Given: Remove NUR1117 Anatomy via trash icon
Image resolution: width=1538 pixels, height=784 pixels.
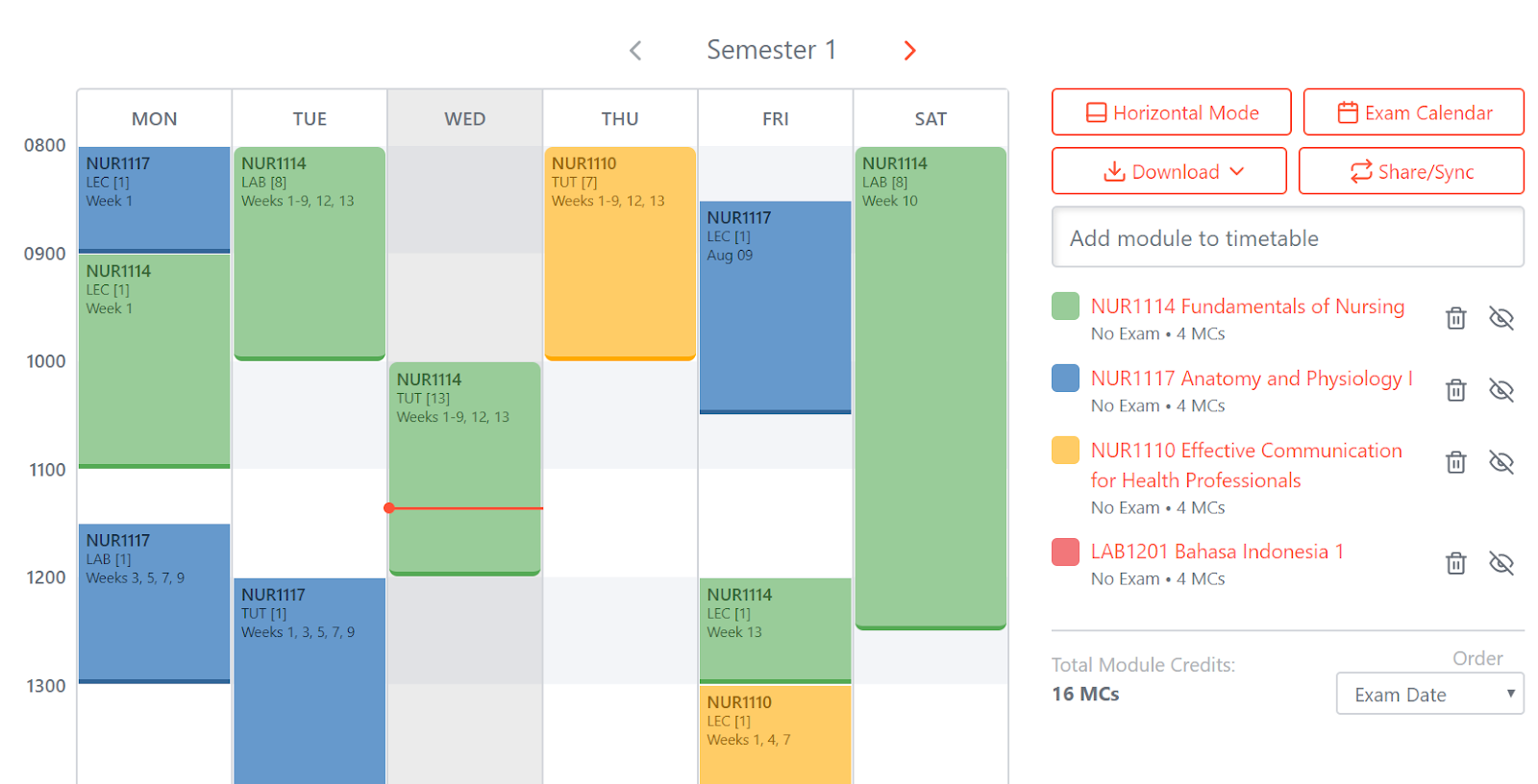Looking at the screenshot, I should (x=1455, y=390).
